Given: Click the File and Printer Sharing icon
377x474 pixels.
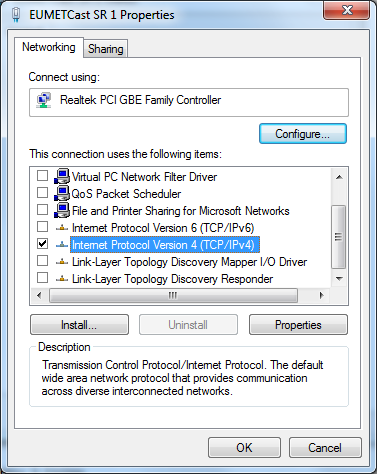Looking at the screenshot, I should coord(62,210).
